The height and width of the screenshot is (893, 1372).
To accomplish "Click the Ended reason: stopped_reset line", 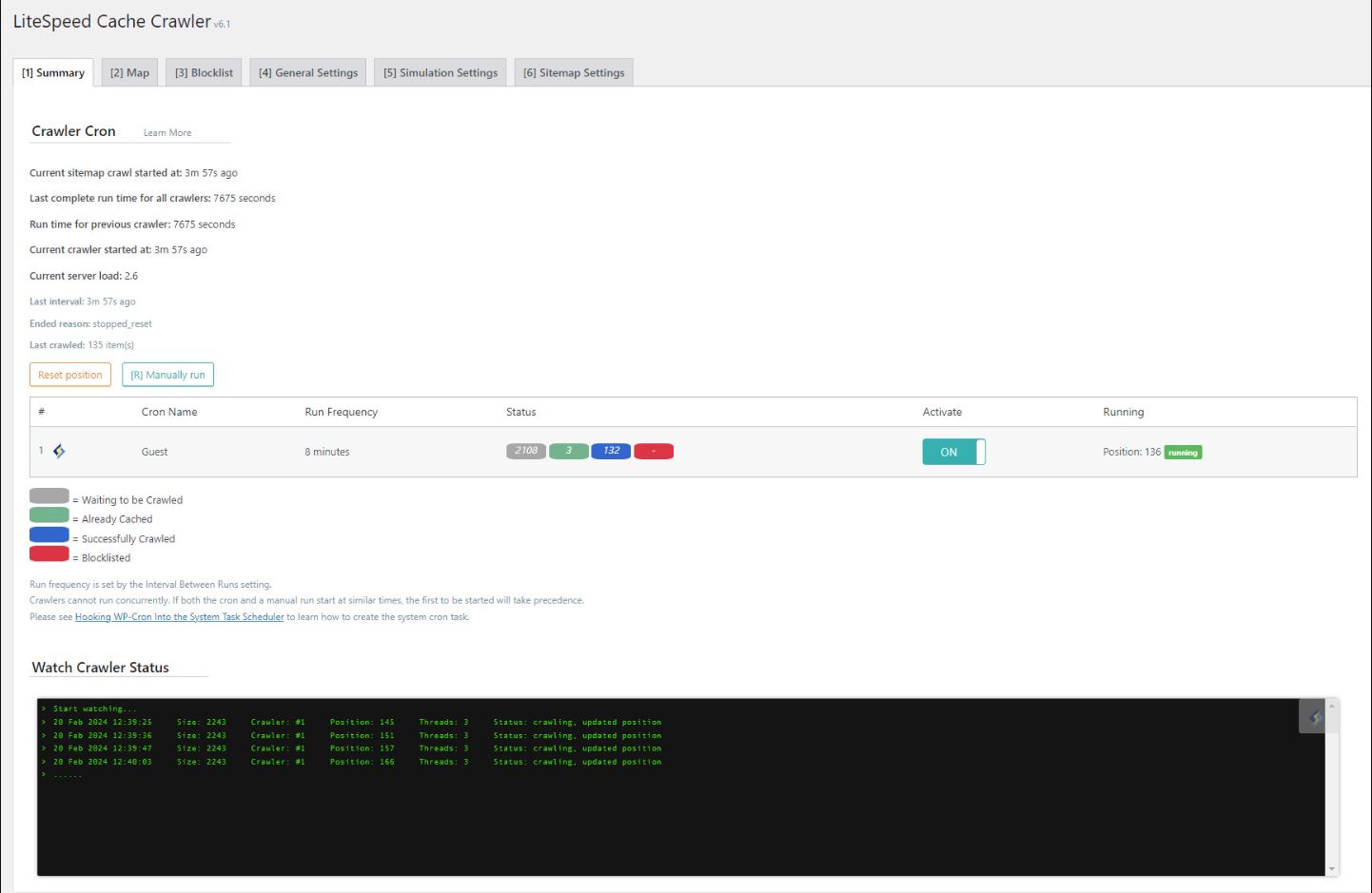I will click(90, 323).
